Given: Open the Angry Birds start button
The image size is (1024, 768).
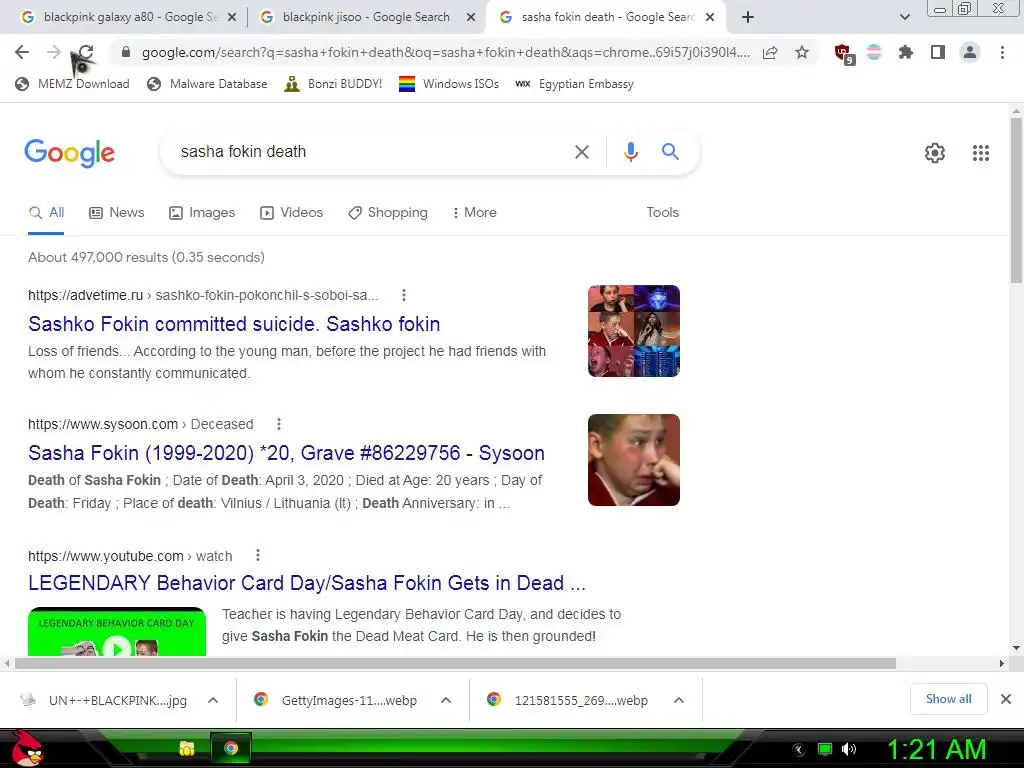Looking at the screenshot, I should (x=27, y=748).
